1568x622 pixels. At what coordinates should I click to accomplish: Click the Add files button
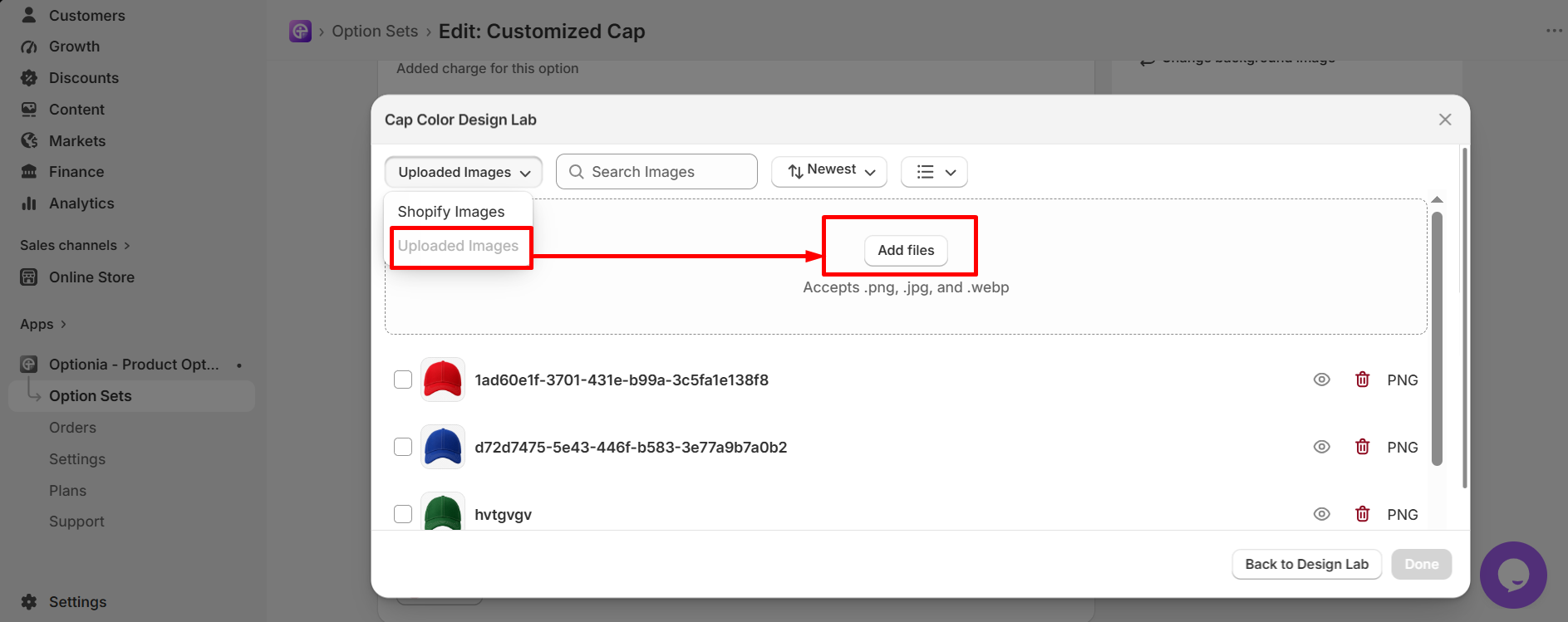pos(906,250)
